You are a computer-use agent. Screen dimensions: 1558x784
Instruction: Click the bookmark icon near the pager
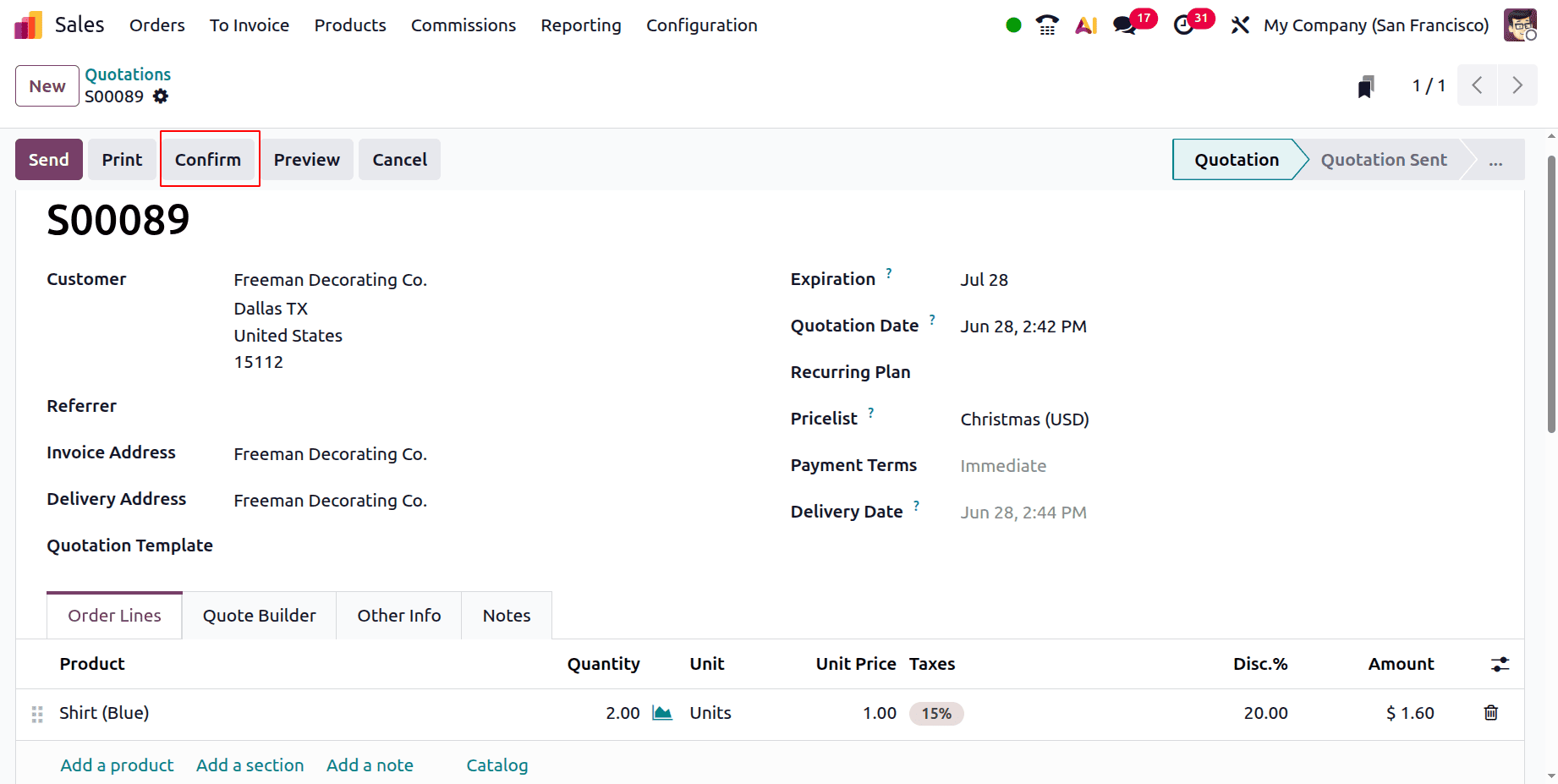tap(1366, 86)
